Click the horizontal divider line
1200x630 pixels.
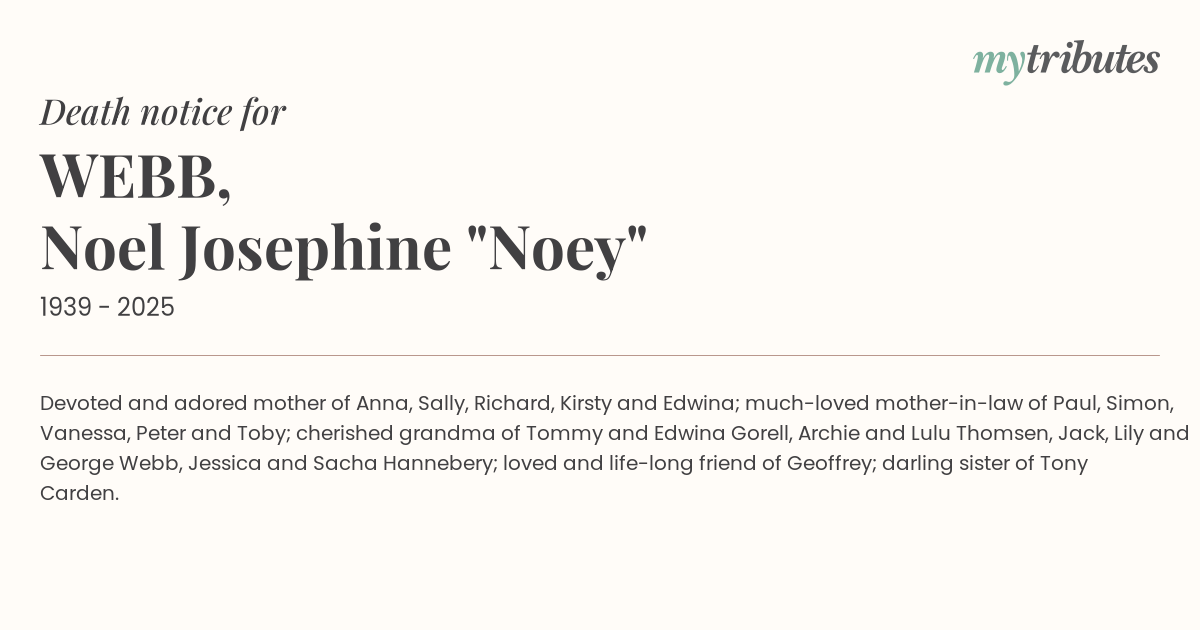[600, 355]
